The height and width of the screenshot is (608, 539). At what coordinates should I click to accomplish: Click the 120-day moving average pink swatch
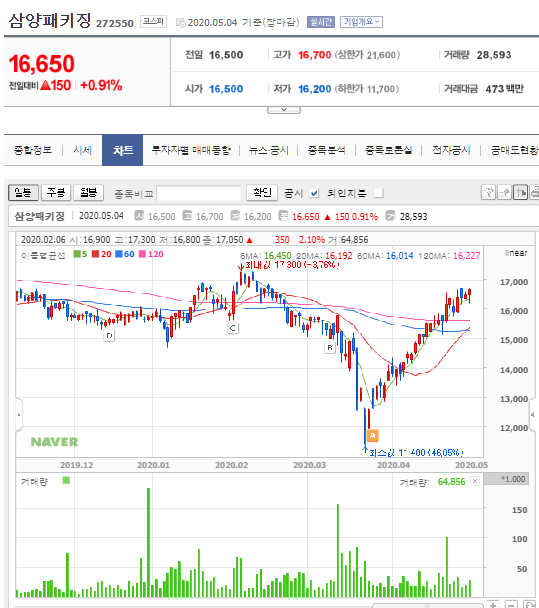click(x=143, y=254)
